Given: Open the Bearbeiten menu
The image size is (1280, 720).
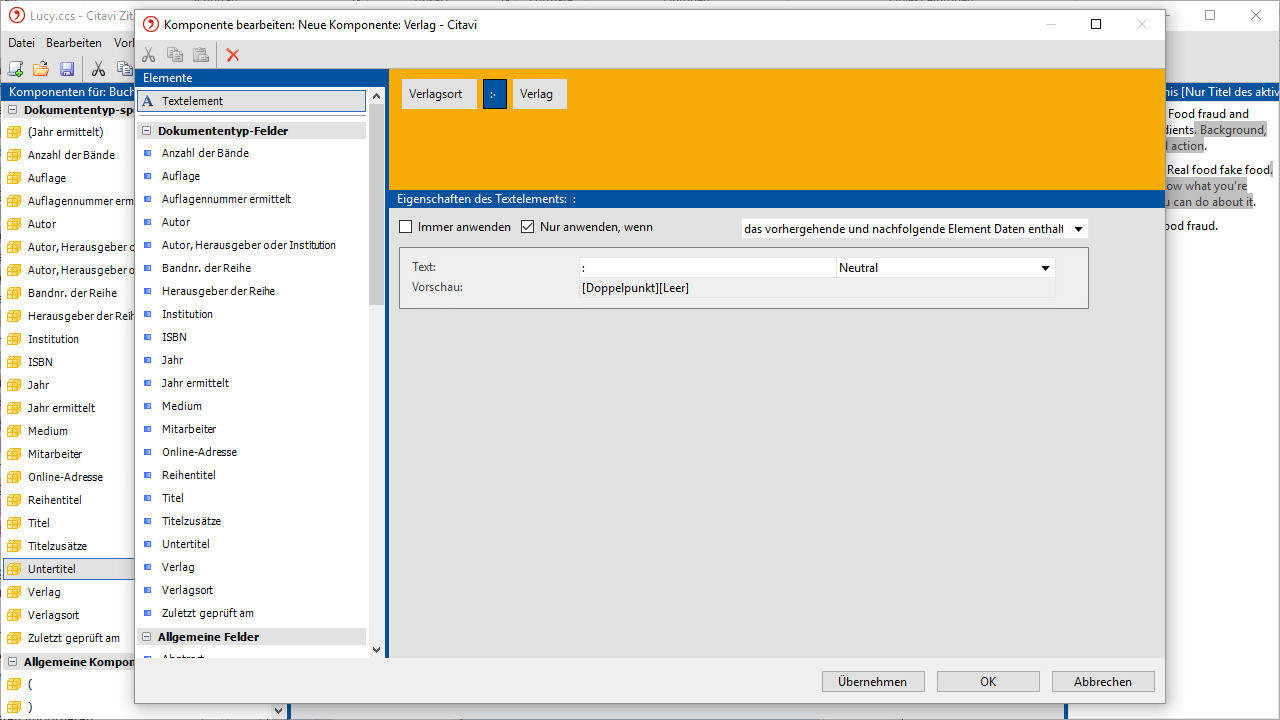Looking at the screenshot, I should [73, 43].
